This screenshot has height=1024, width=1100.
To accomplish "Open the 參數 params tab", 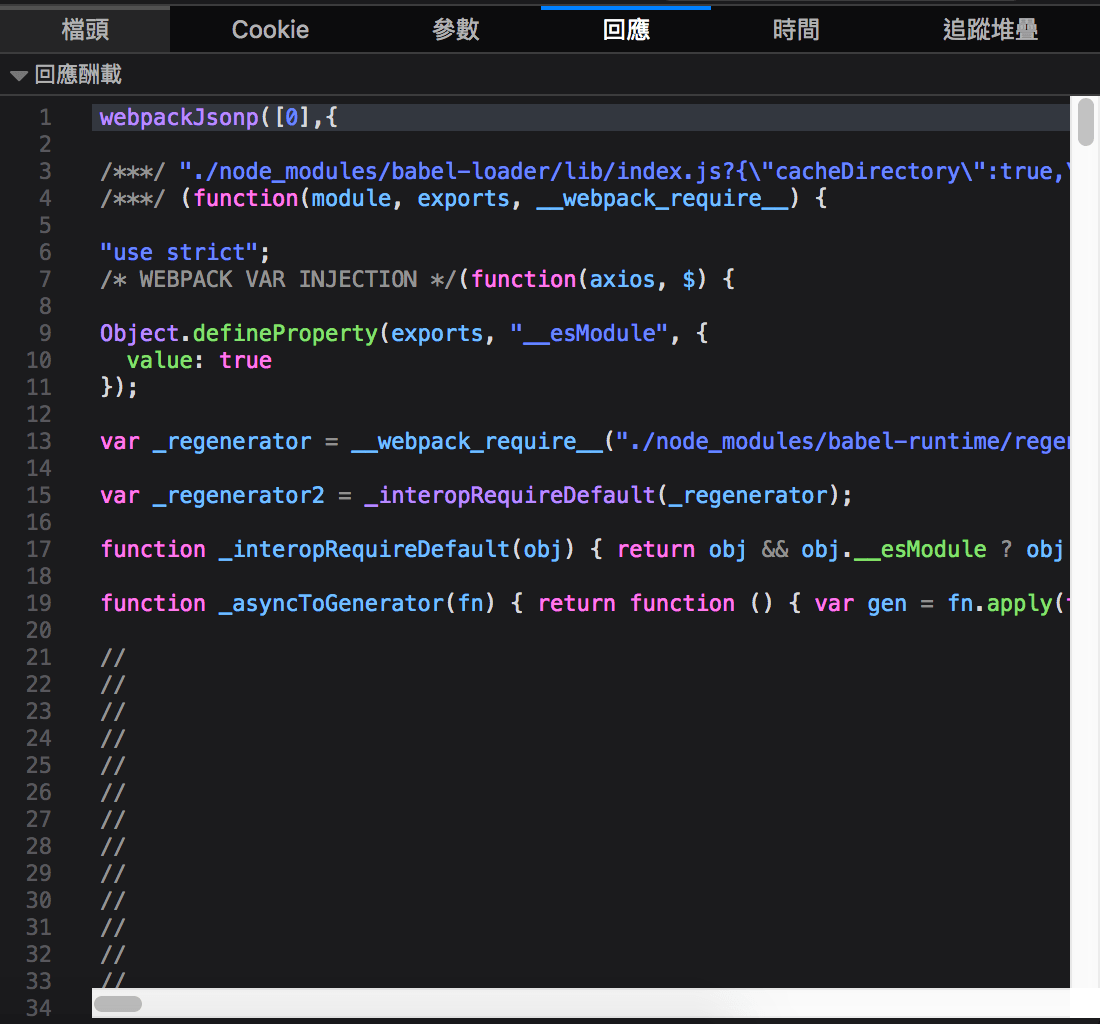I will click(456, 29).
